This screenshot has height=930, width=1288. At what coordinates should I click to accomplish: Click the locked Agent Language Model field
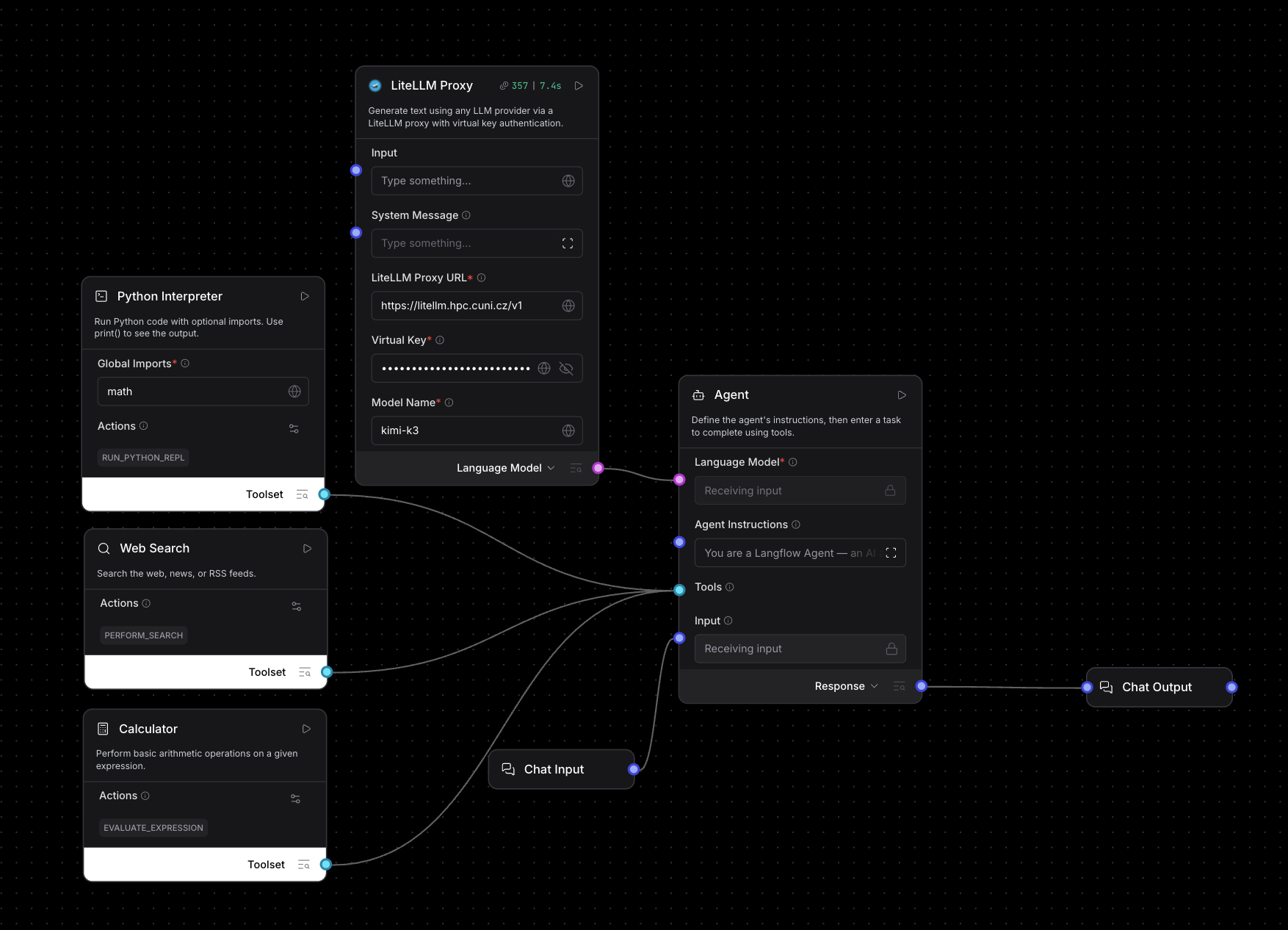pos(800,491)
